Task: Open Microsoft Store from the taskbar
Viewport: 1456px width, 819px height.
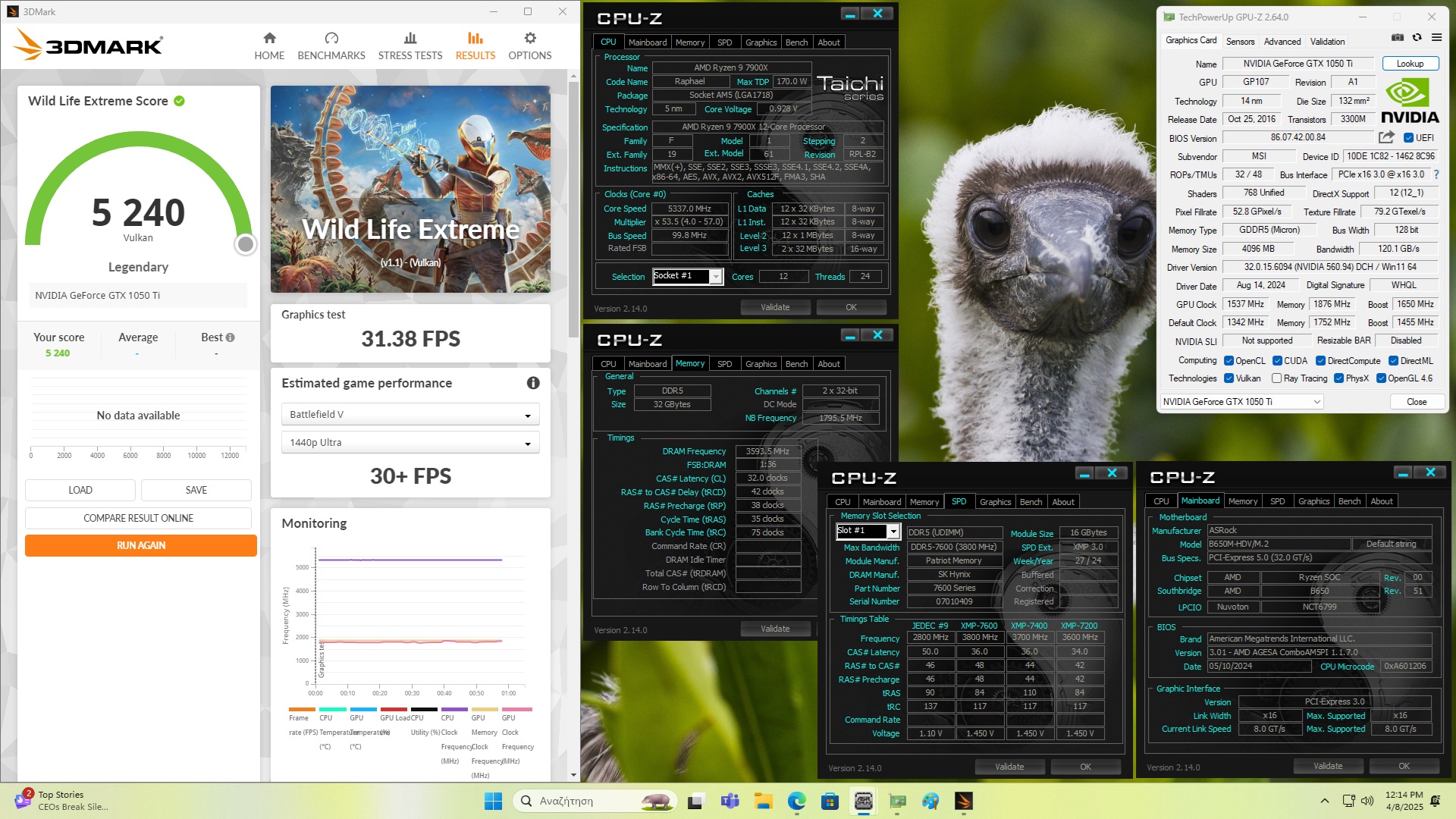Action: point(830,801)
